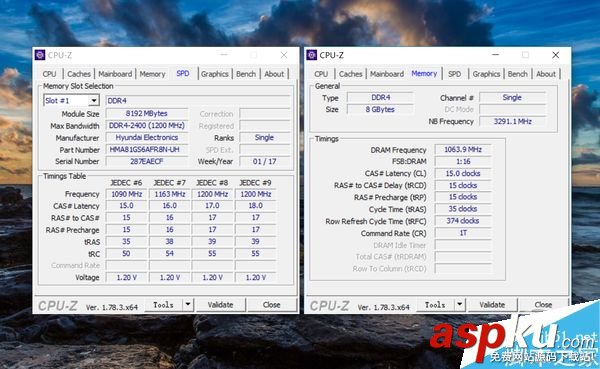The height and width of the screenshot is (369, 600).
Task: Click Max Bandwidth value DDR4-2400 (1200 MHz)
Action: (x=147, y=126)
